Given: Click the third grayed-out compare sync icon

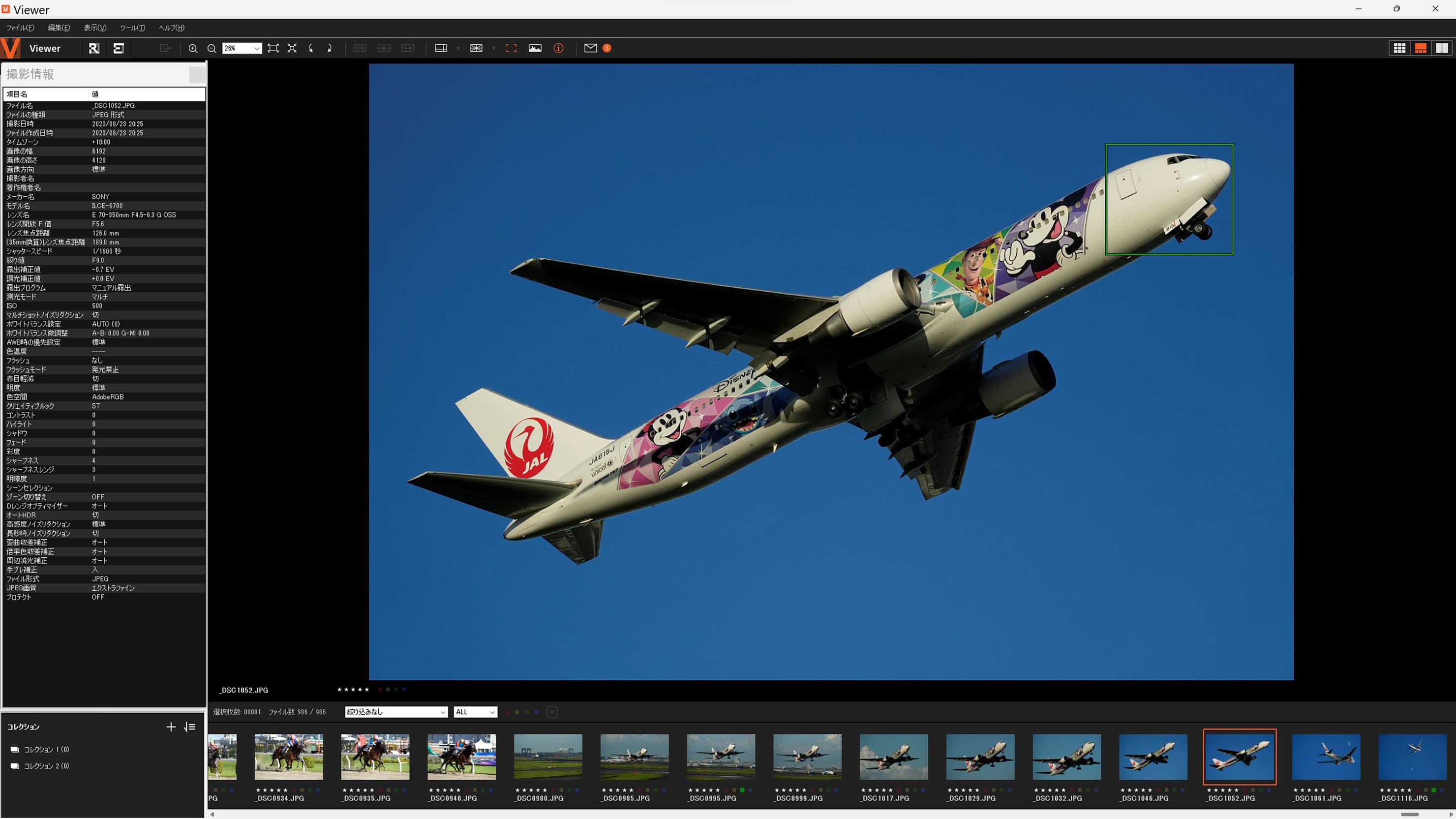Looking at the screenshot, I should [x=407, y=48].
